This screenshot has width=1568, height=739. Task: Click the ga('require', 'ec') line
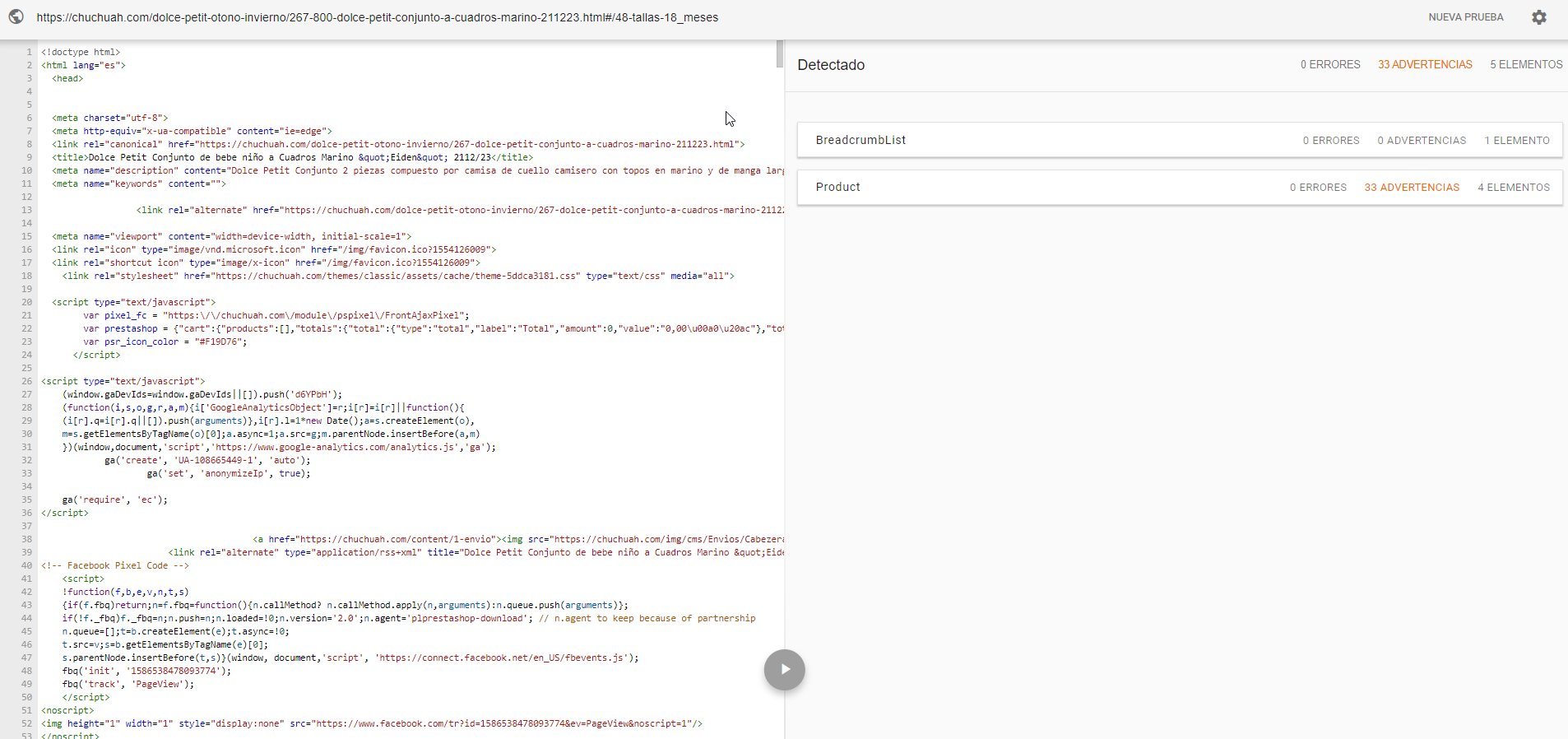115,500
